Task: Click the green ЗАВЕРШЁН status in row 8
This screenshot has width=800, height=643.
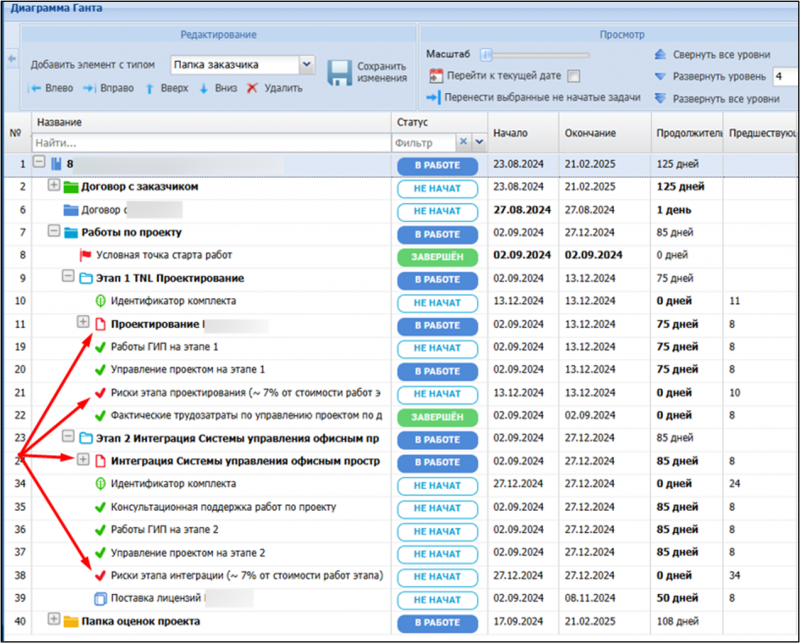Action: (436, 256)
